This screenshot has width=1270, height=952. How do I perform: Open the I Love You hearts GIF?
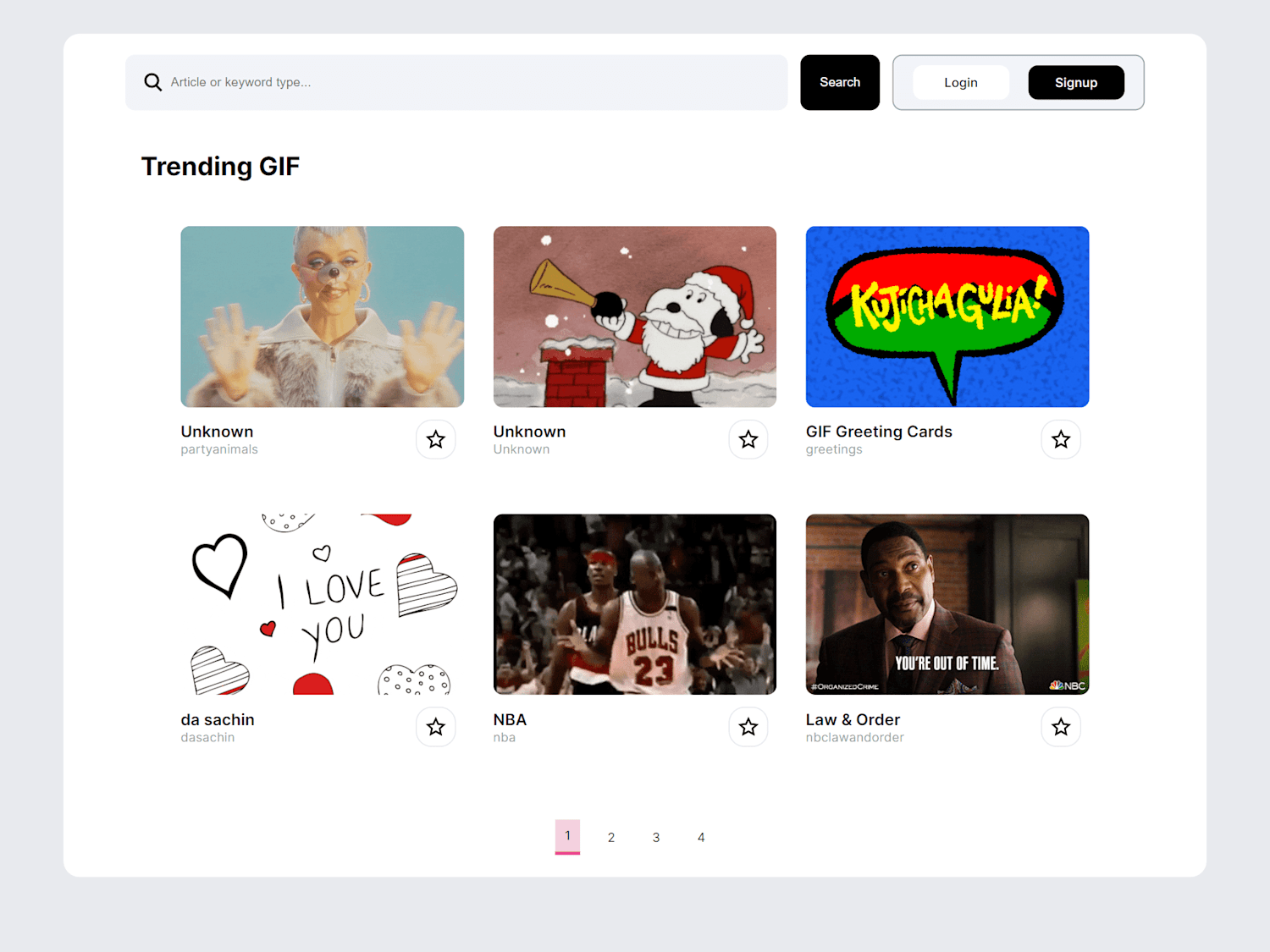tap(322, 604)
